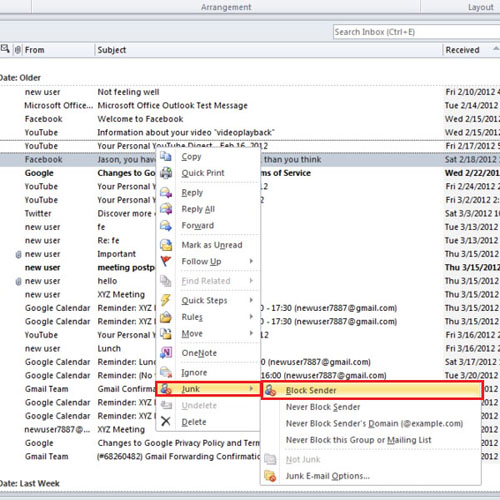The height and width of the screenshot is (500, 500).
Task: Click the 'Date: Older' group header
Action: click(20, 78)
